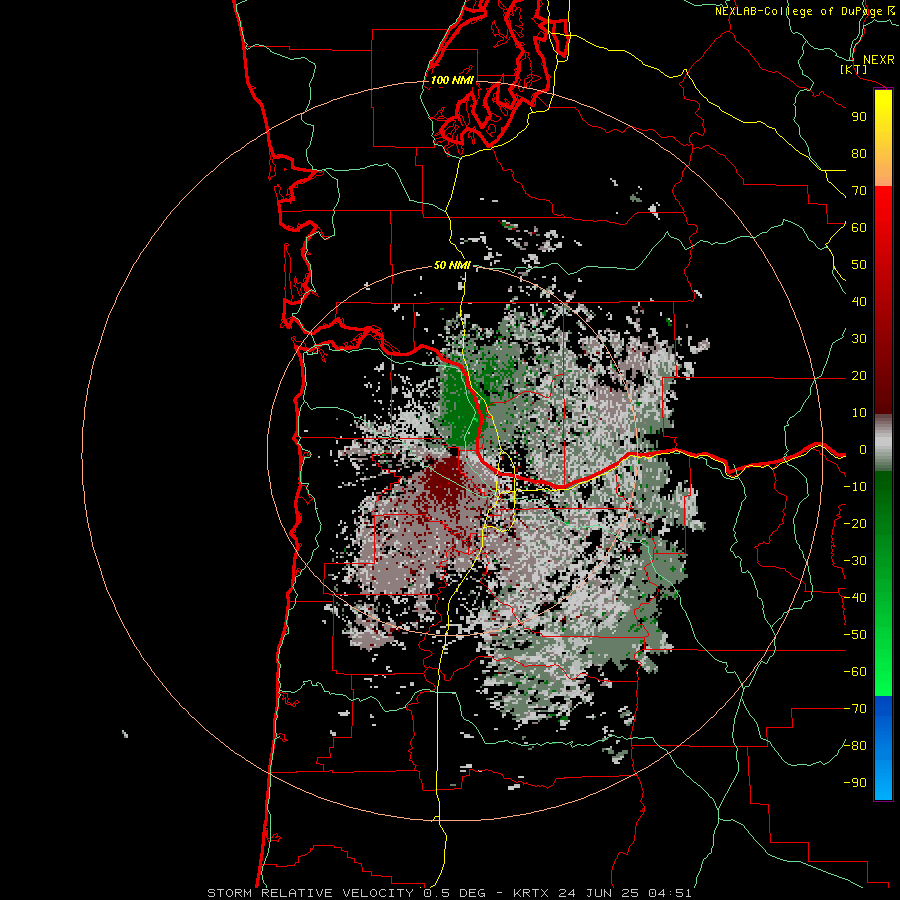
Task: Click the -30 scale value
Action: point(855,561)
